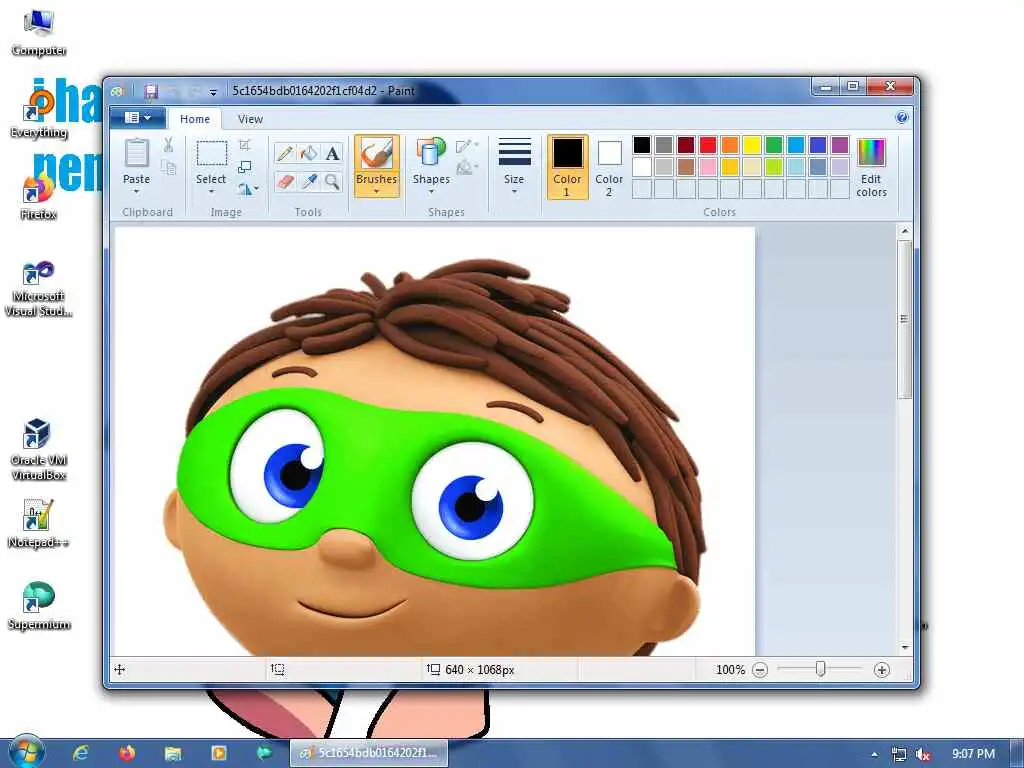This screenshot has height=768, width=1024.
Task: Click the Resize icon in Image group
Action: coord(245,167)
